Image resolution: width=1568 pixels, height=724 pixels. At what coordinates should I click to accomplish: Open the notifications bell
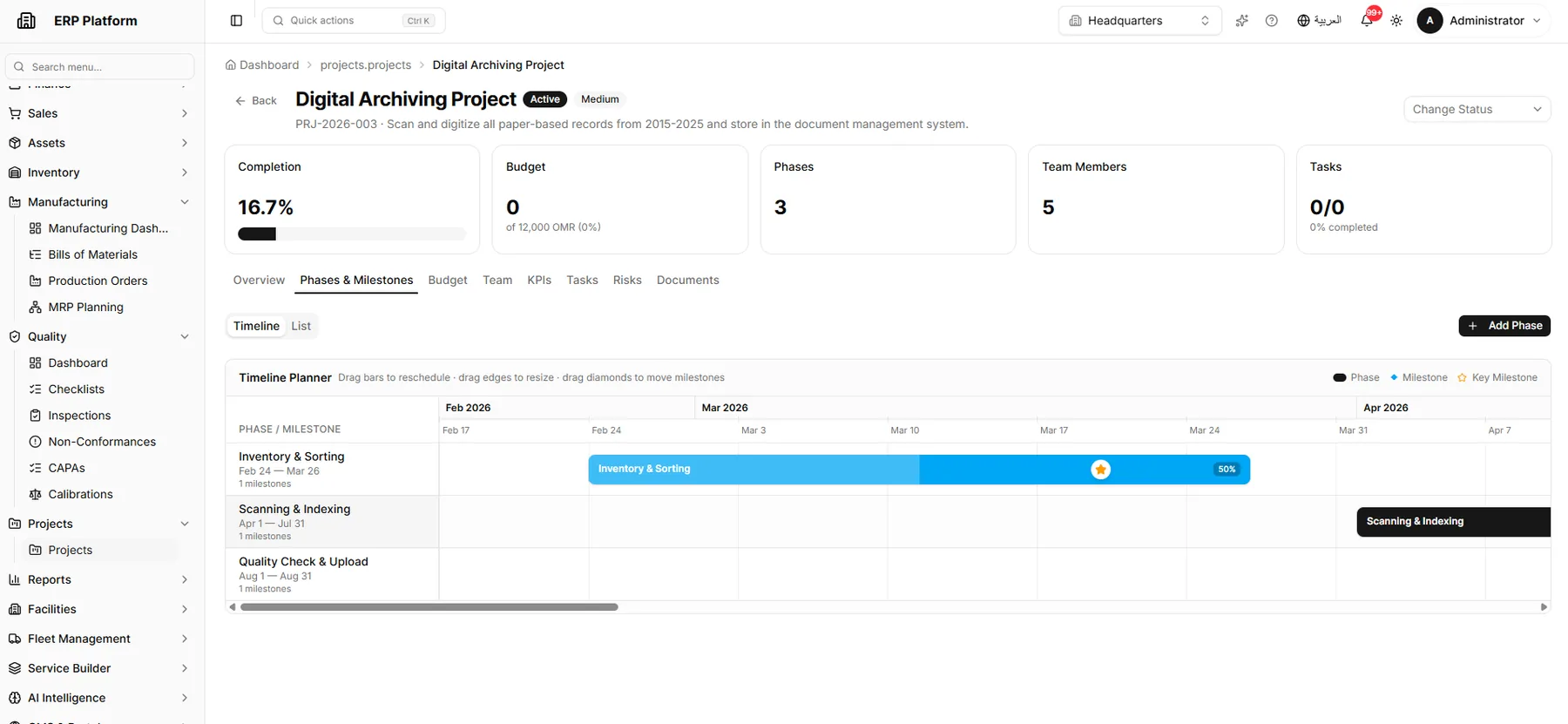(1367, 20)
